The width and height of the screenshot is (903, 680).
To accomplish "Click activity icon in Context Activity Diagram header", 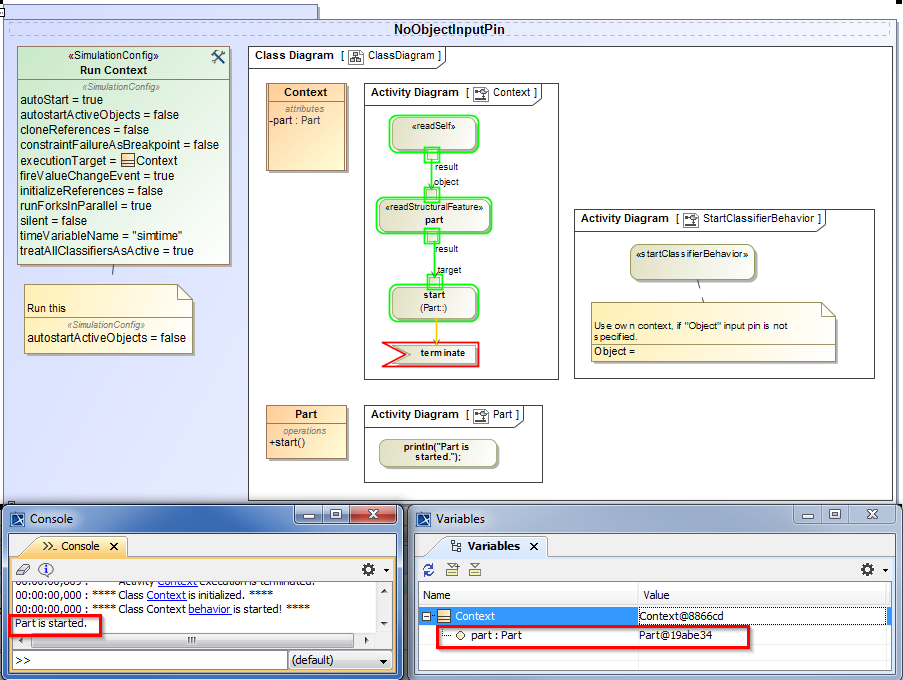I will pyautogui.click(x=481, y=93).
